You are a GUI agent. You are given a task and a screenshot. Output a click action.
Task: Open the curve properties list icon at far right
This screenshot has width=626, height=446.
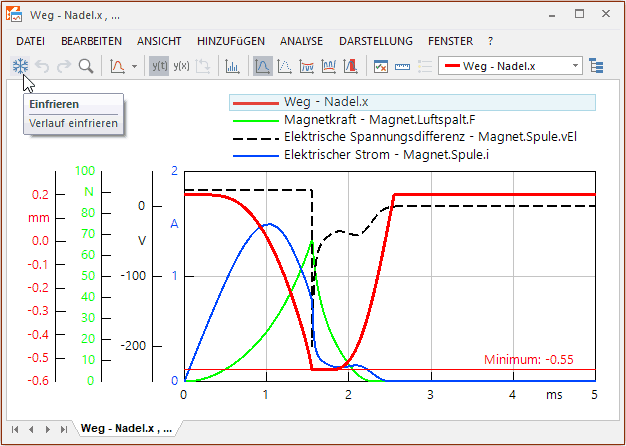click(x=597, y=67)
